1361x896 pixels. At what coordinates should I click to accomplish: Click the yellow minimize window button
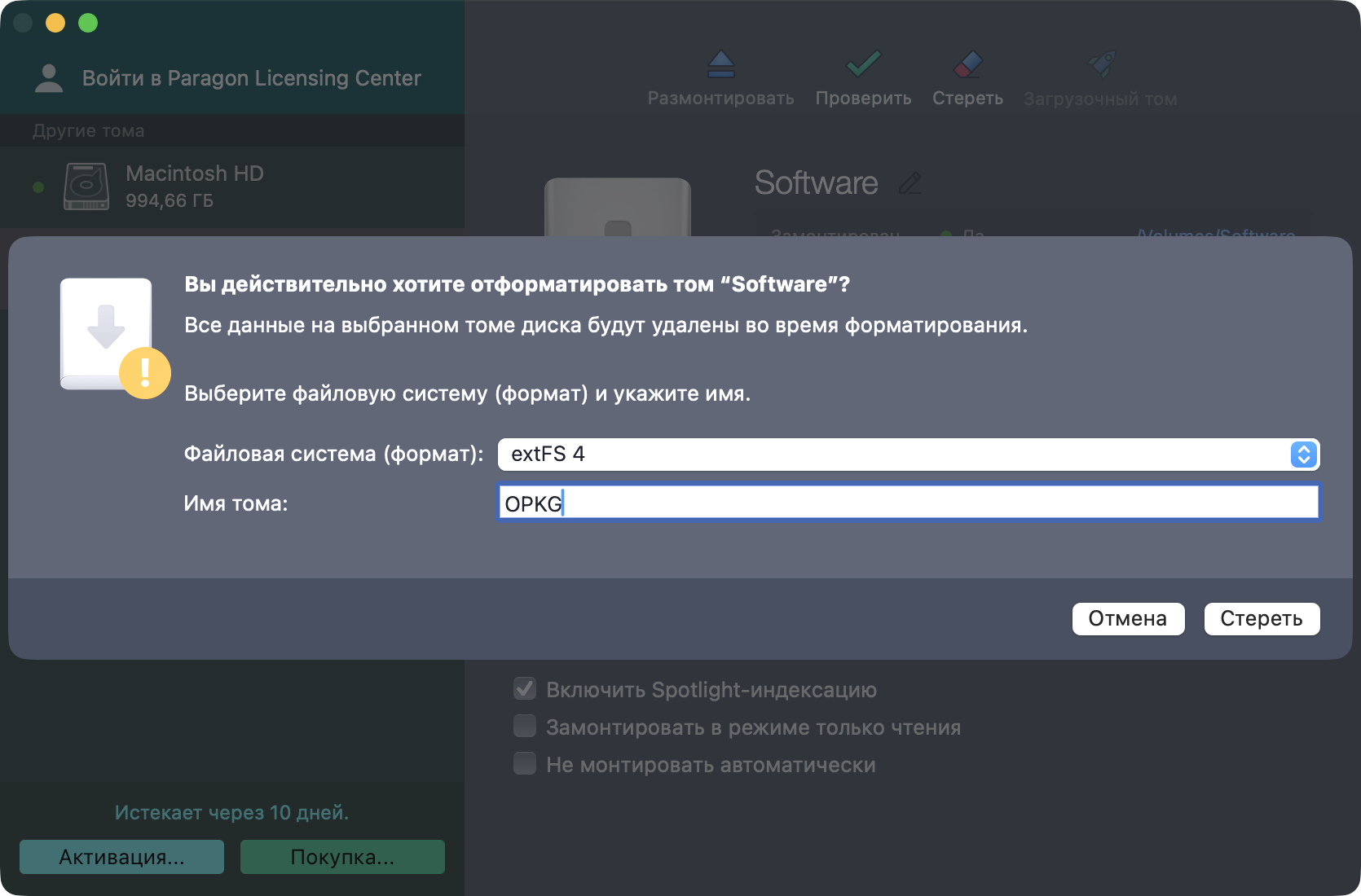(x=55, y=23)
